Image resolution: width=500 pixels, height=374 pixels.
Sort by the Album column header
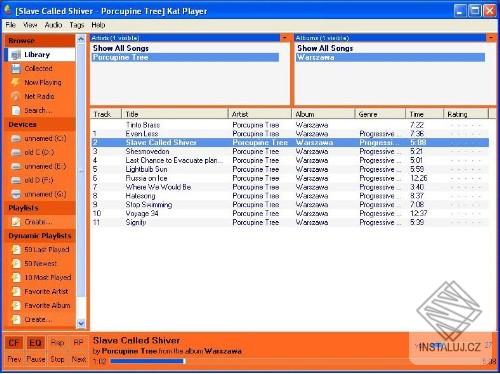point(323,114)
